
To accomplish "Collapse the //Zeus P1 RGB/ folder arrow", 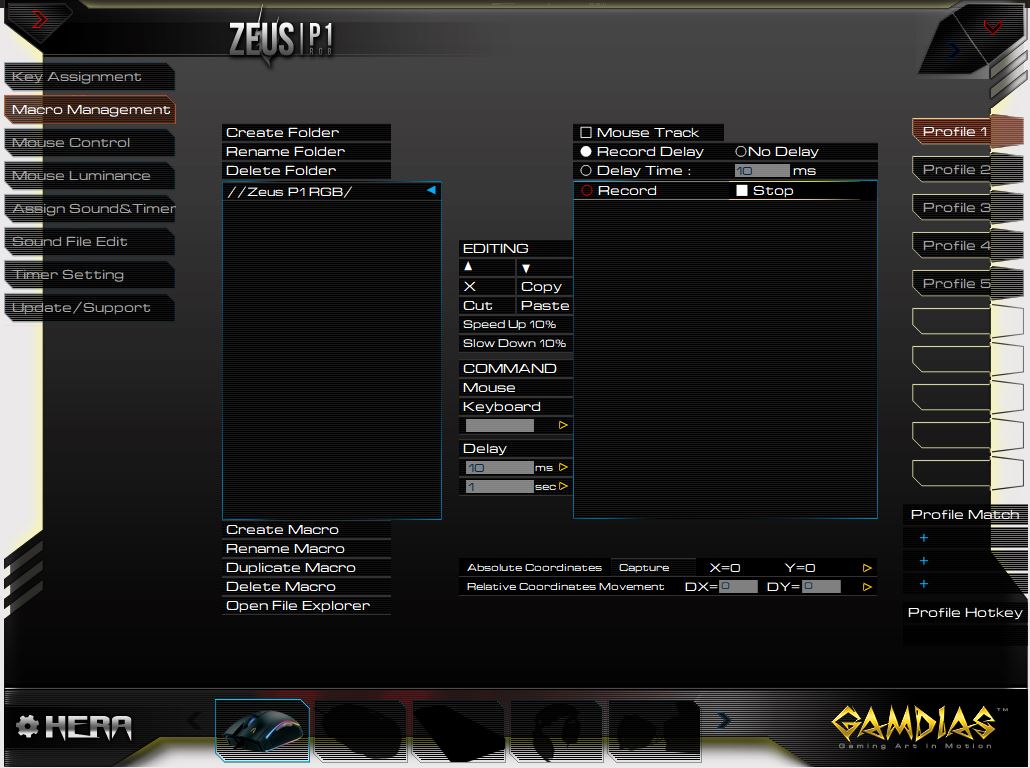I will 431,190.
